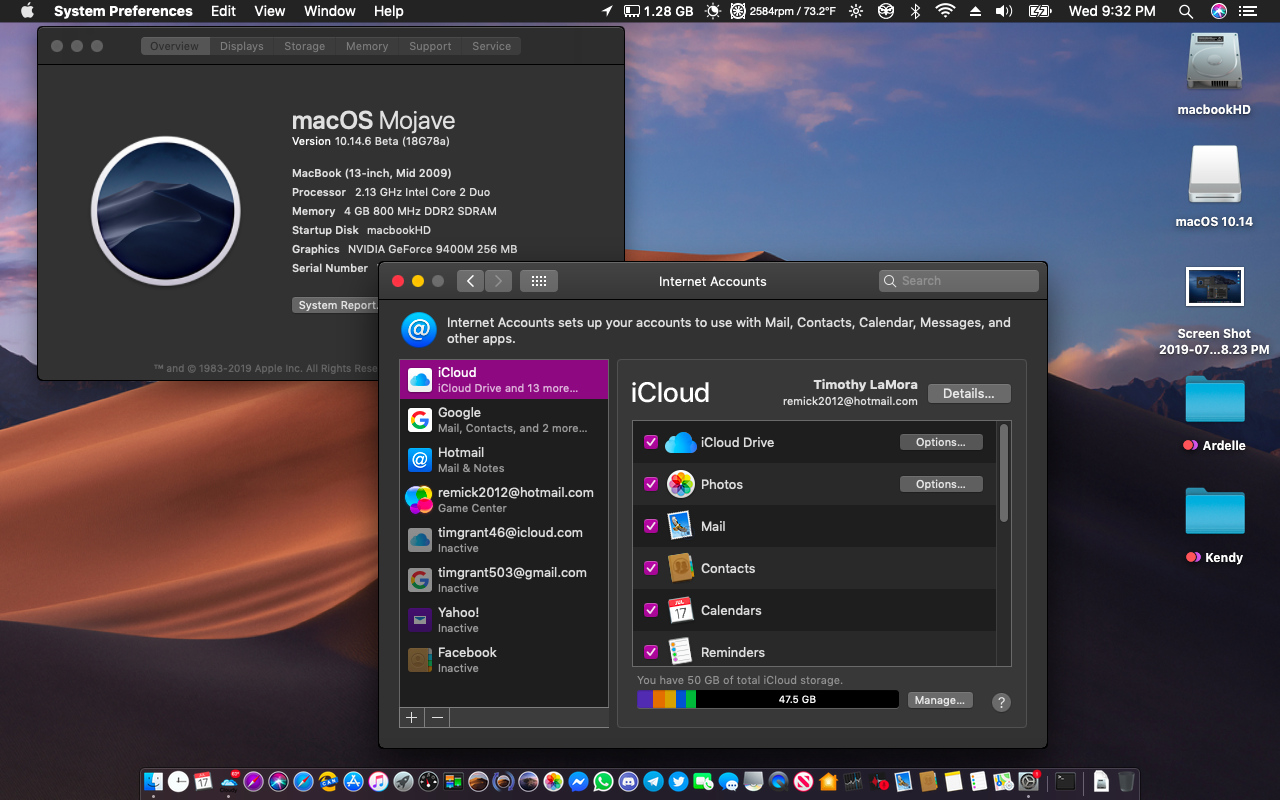Image resolution: width=1280 pixels, height=800 pixels.
Task: Open iTunes in the Dock
Action: tap(378, 781)
